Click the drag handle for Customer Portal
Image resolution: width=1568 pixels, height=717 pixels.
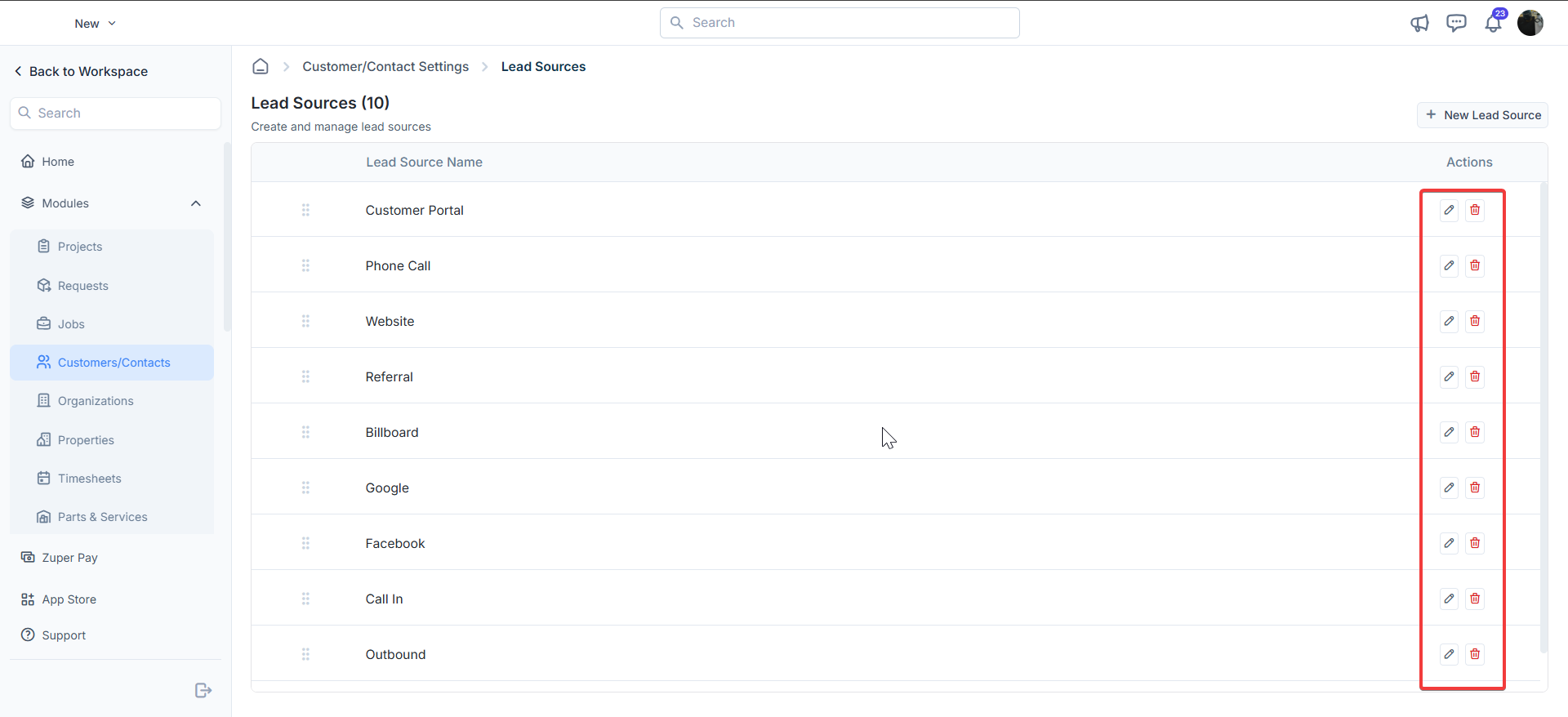[305, 210]
